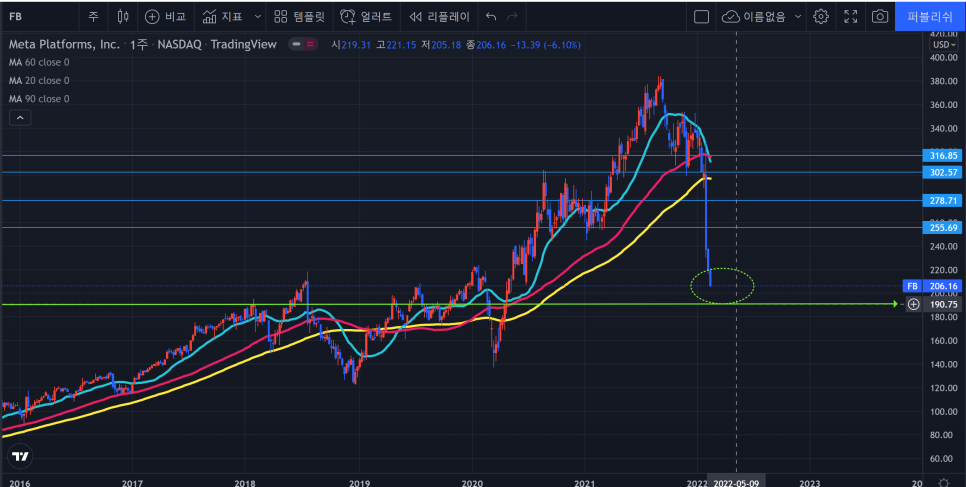Open the layout setup square icon
The height and width of the screenshot is (487, 966).
tap(701, 17)
